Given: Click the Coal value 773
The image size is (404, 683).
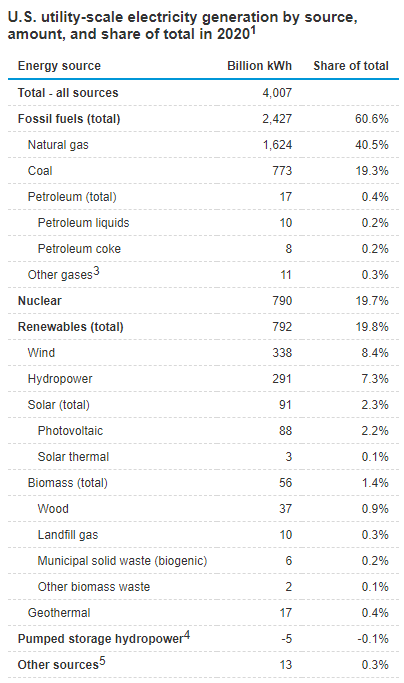Looking at the screenshot, I should (282, 171).
